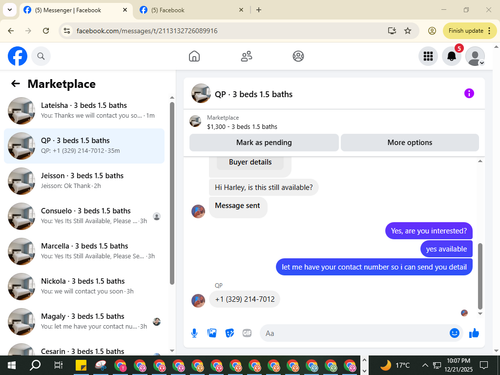
Task: Open conversation info purple icon
Action: tap(469, 93)
